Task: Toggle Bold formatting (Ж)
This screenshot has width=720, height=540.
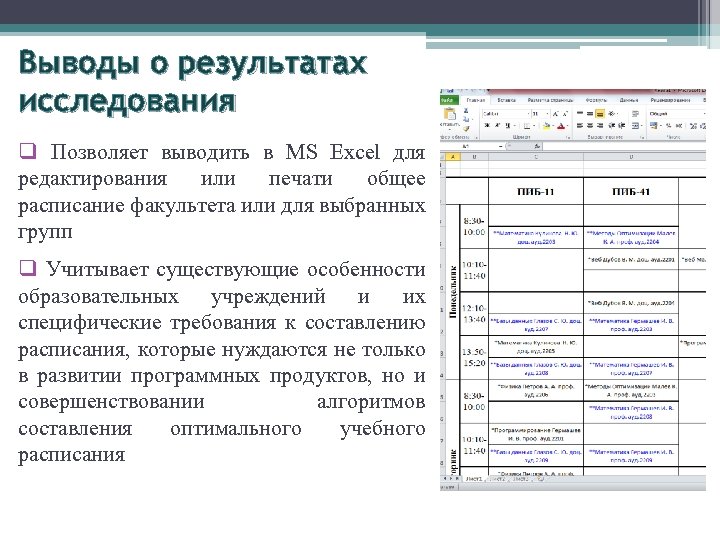Action: [486, 125]
